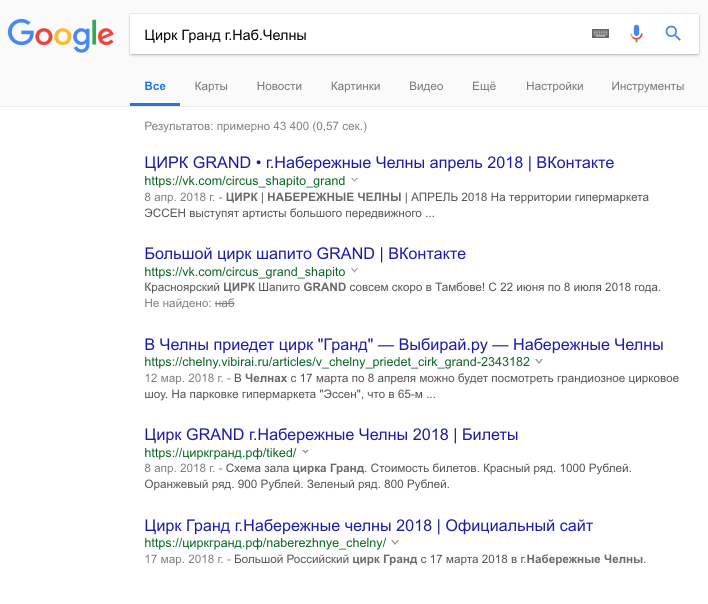Open Большой цирк шапито GRAND result
Image resolution: width=708 pixels, height=604 pixels.
[x=305, y=253]
